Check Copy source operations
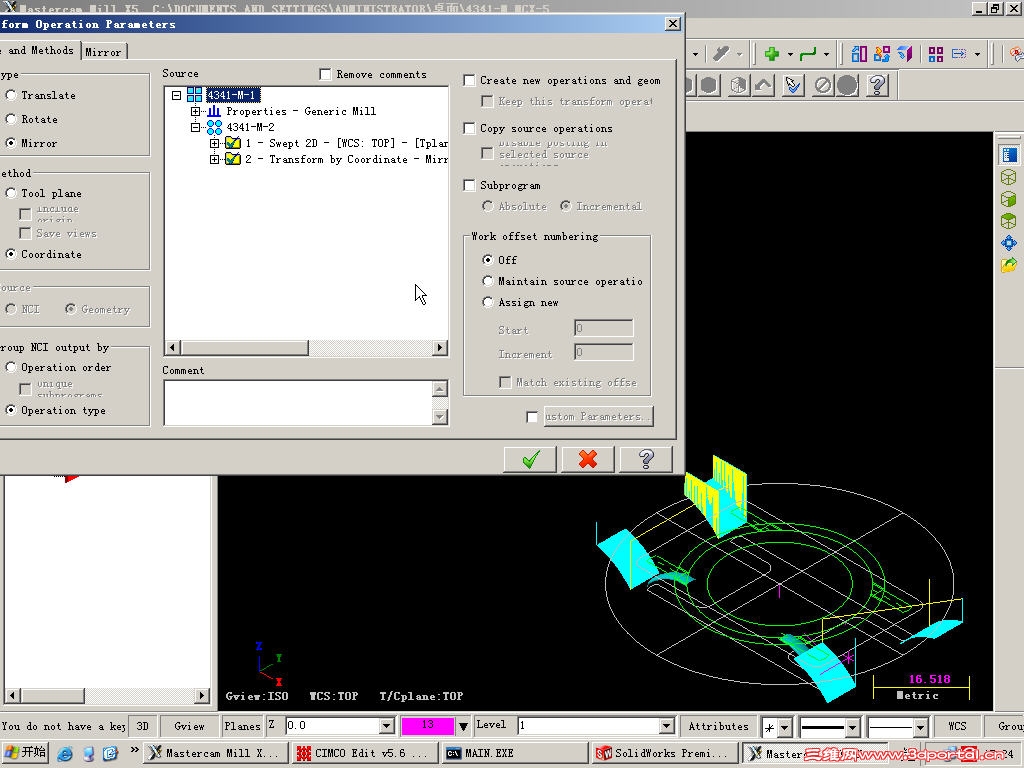 point(469,129)
